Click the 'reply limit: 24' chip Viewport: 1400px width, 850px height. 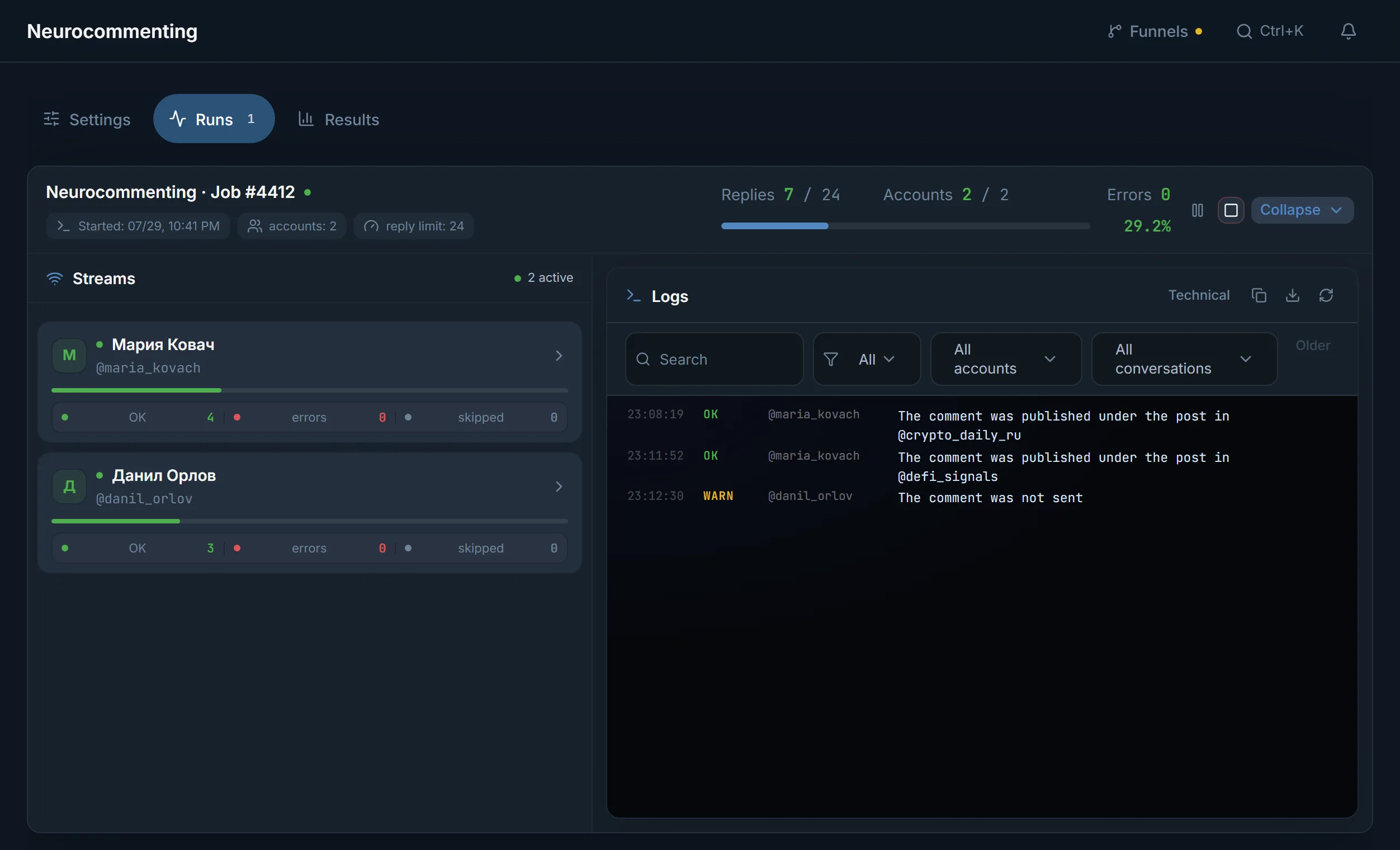(x=414, y=226)
